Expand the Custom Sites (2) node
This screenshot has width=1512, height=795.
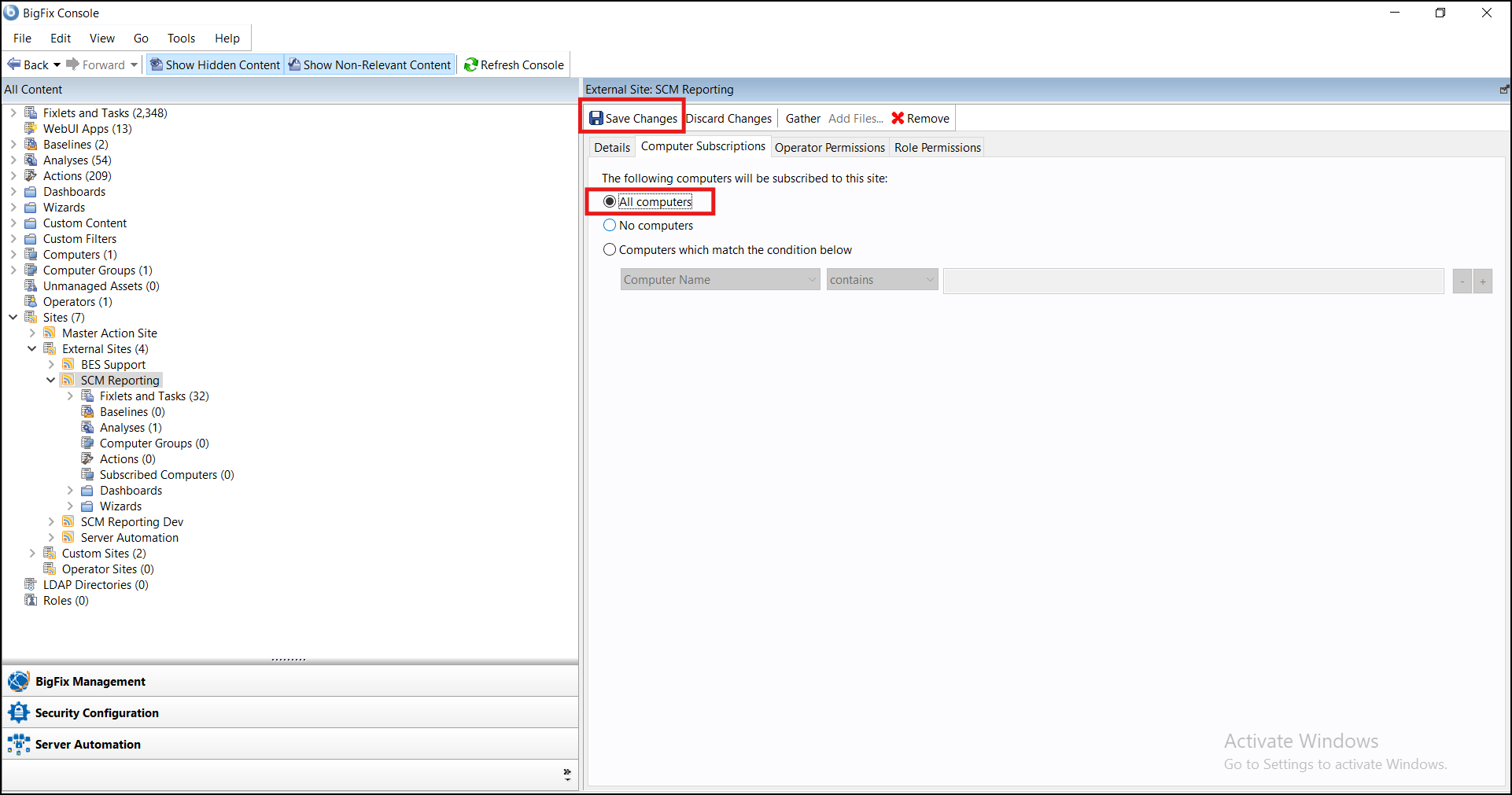pos(32,553)
